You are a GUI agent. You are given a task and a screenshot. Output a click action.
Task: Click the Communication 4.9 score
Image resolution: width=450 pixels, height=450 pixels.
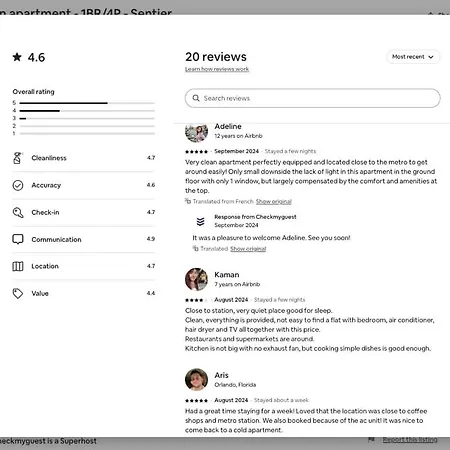coord(151,239)
